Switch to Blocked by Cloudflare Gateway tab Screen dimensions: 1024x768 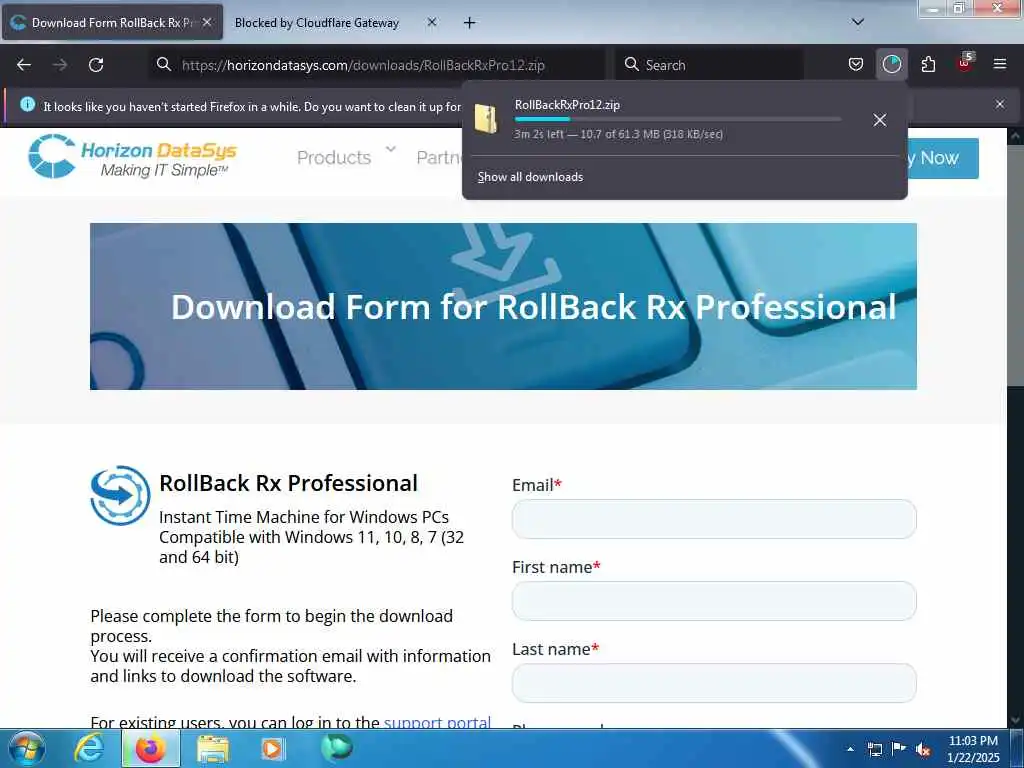pyautogui.click(x=317, y=23)
